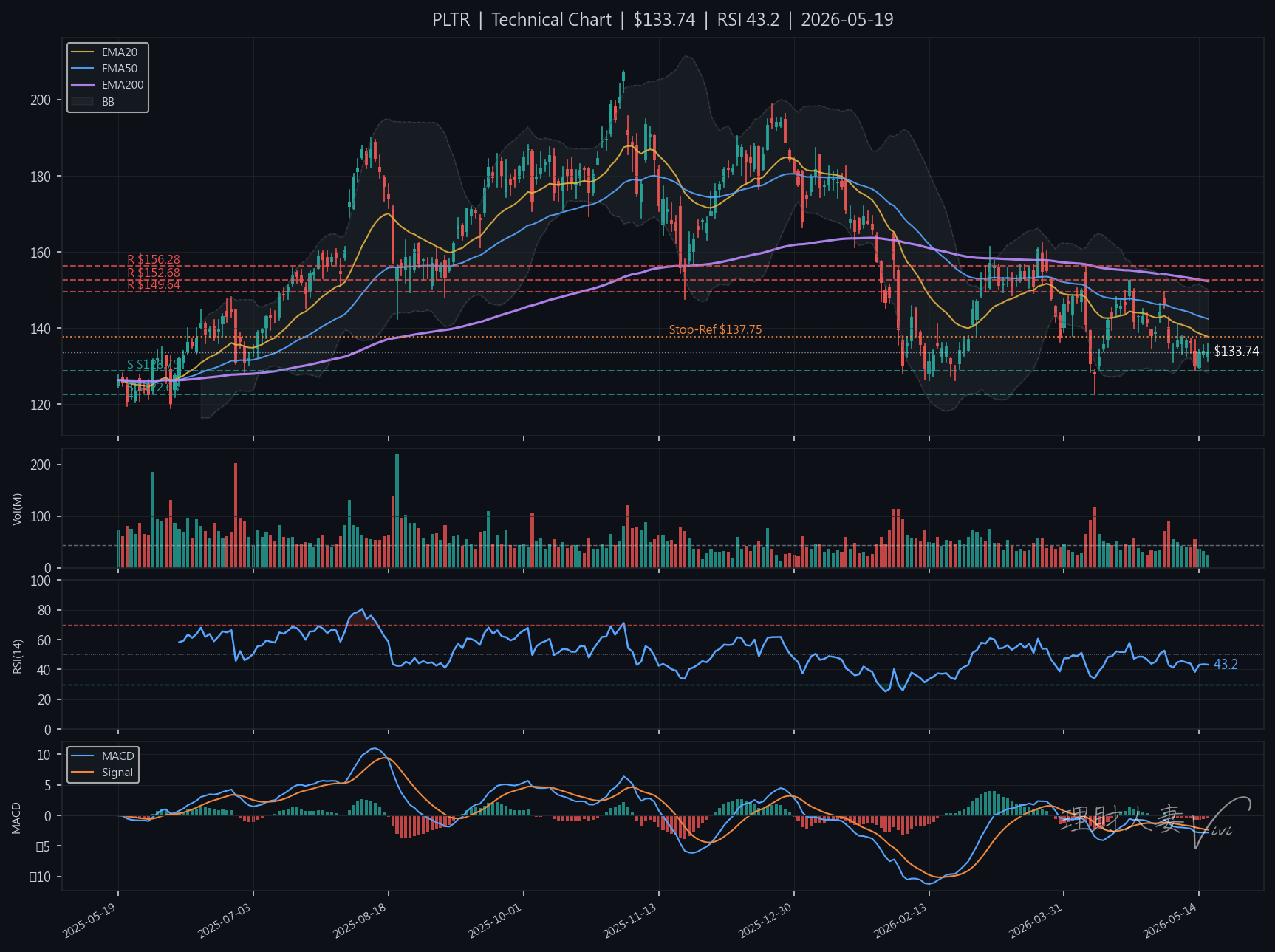Click the RSI(14) axis title

[x=17, y=656]
